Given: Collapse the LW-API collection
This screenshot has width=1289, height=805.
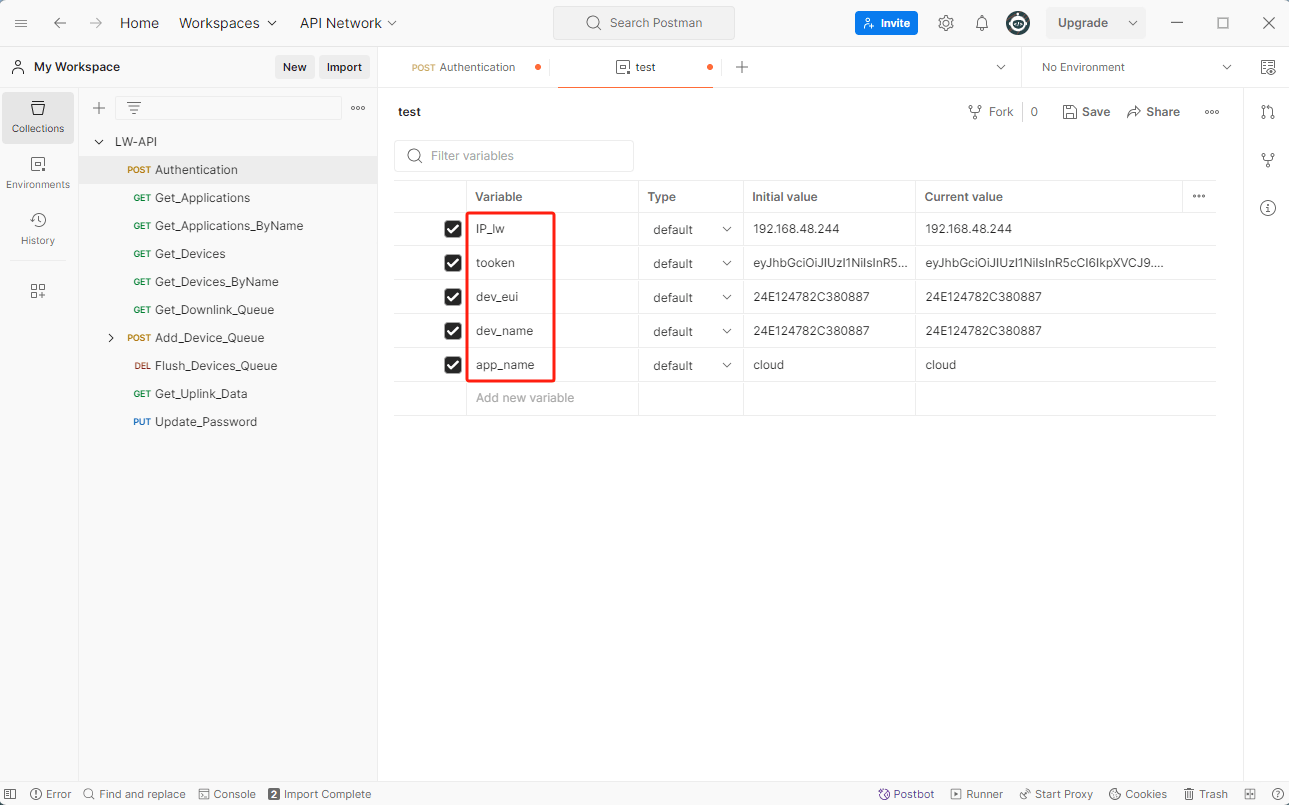Looking at the screenshot, I should pos(99,142).
